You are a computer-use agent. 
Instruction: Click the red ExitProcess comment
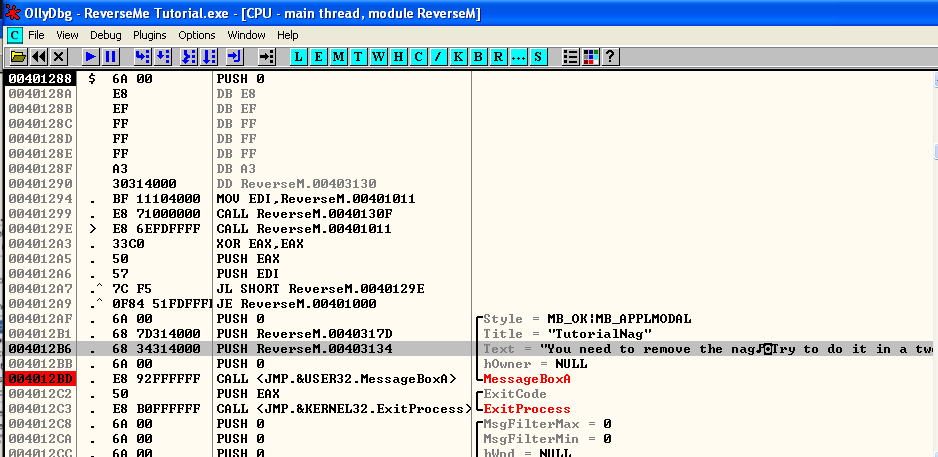pyautogui.click(x=526, y=409)
